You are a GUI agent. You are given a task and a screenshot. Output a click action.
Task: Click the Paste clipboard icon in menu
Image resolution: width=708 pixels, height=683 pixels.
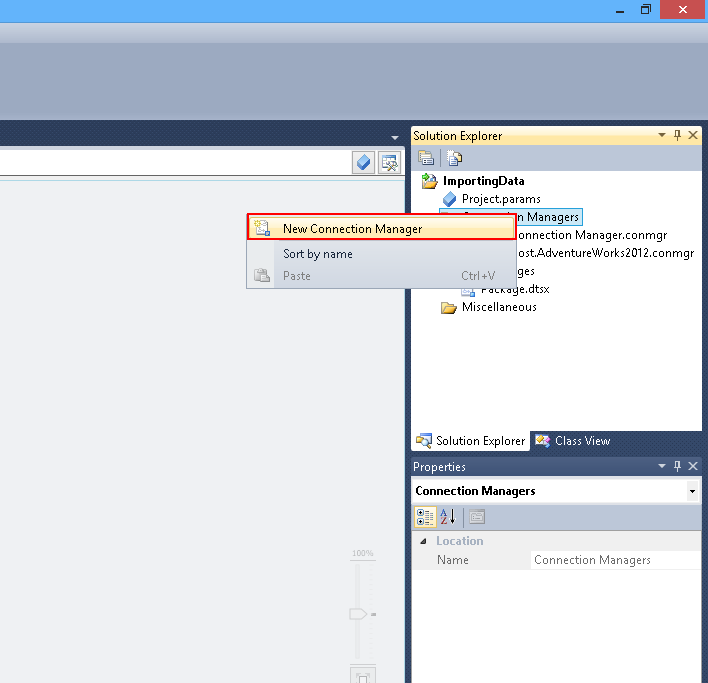point(261,275)
